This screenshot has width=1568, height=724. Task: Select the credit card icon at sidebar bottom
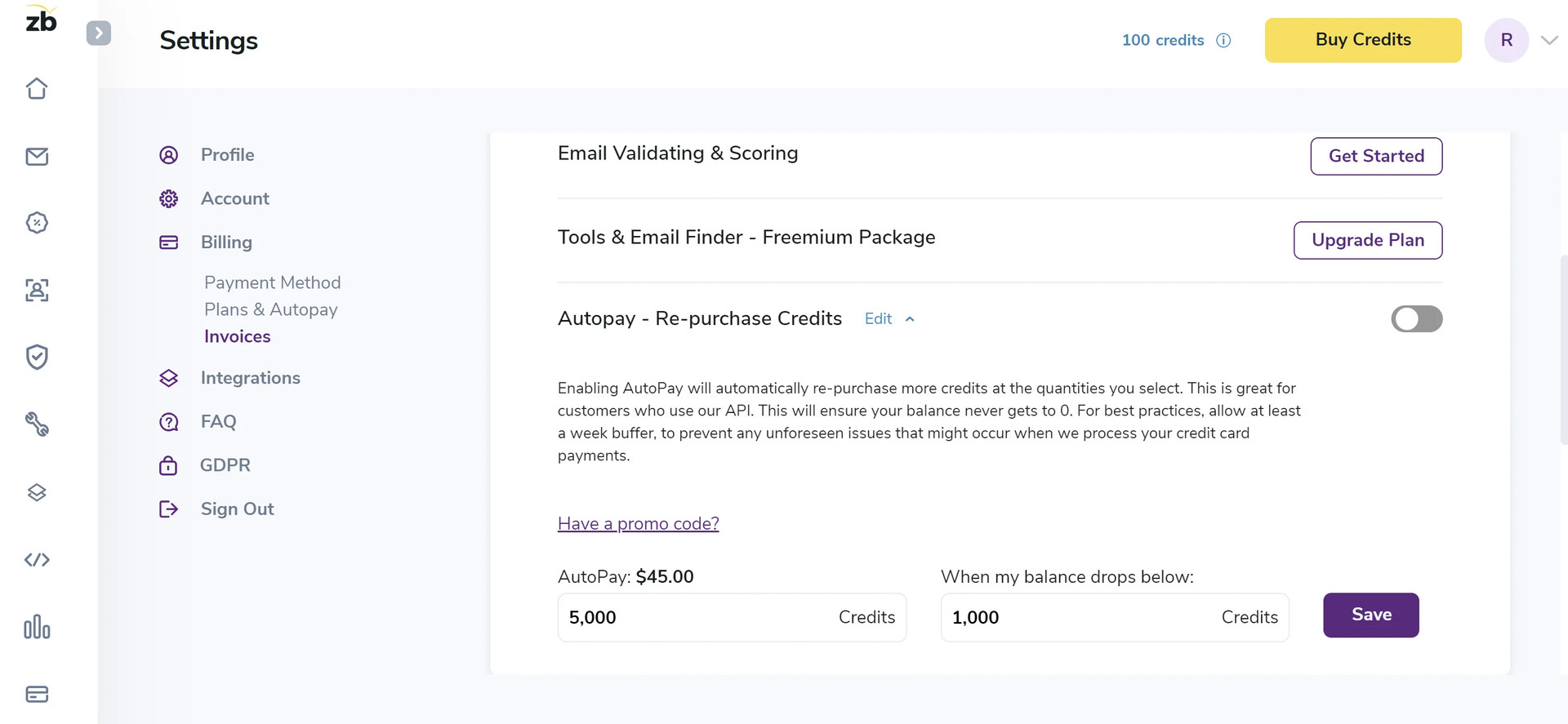click(37, 694)
